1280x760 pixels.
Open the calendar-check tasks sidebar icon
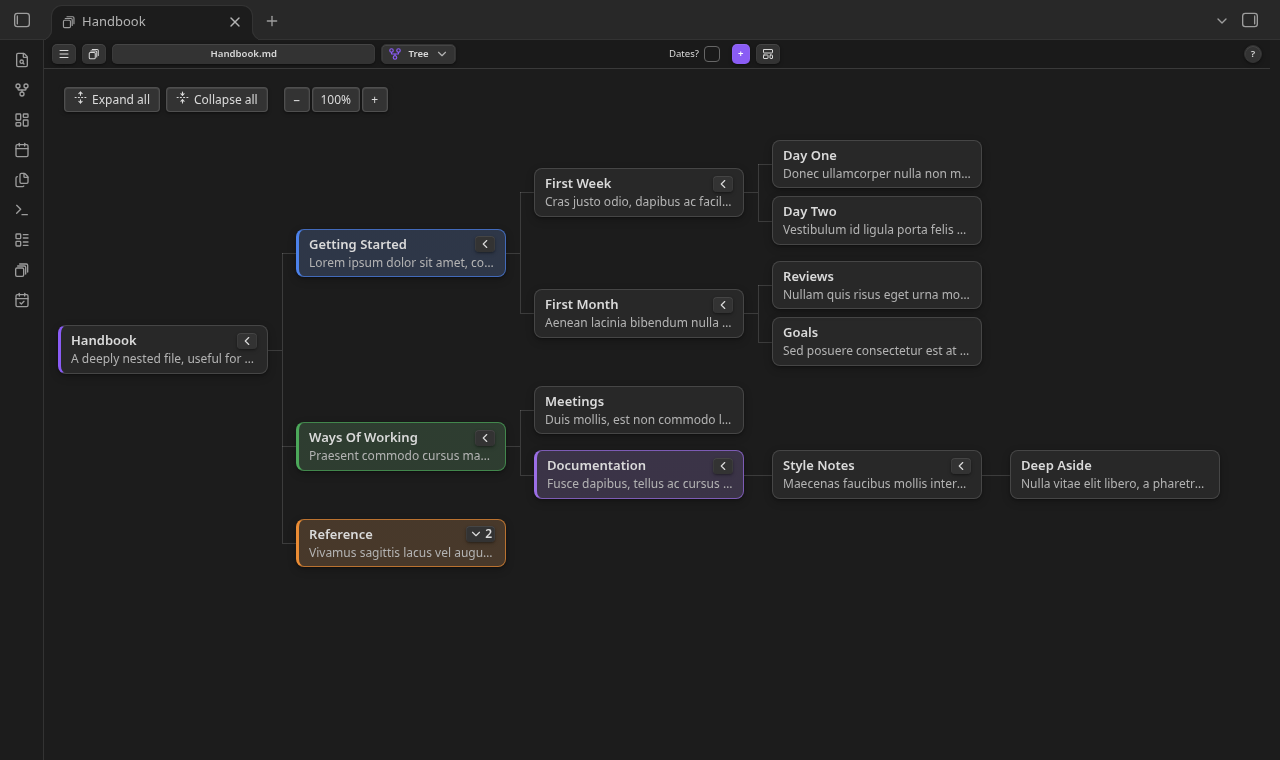[x=22, y=300]
